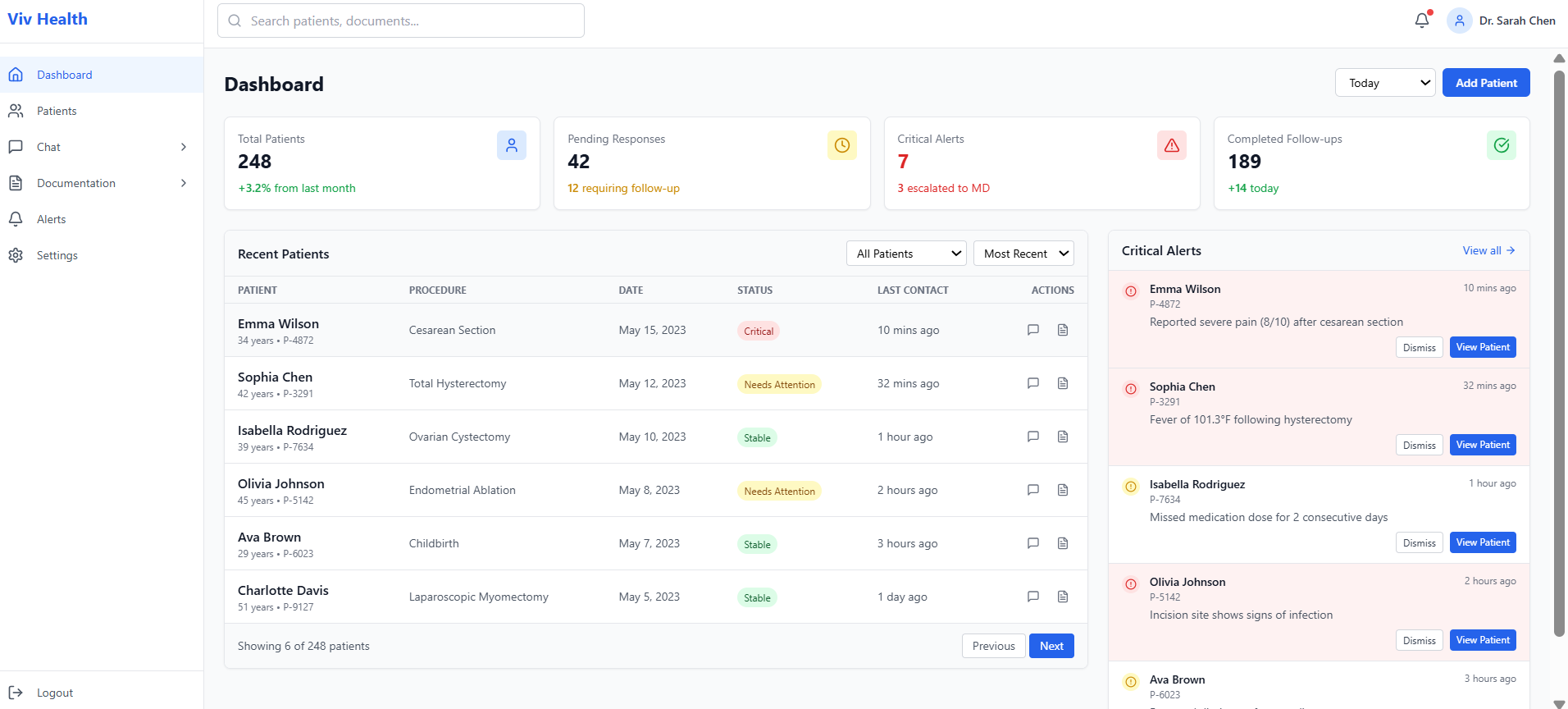
Task: Open the document icon for Ava Brown
Action: tap(1063, 543)
